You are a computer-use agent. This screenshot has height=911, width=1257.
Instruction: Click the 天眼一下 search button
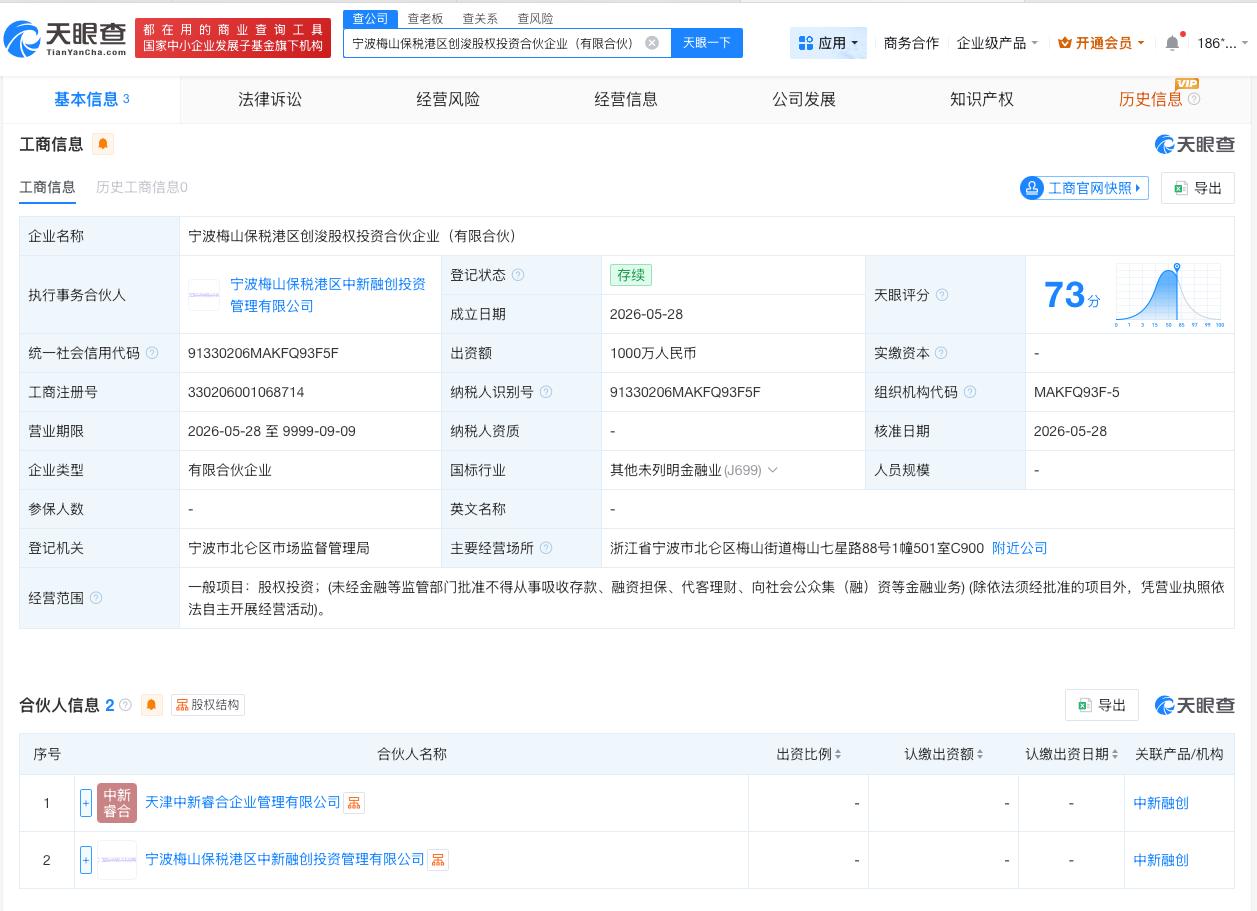click(x=707, y=43)
